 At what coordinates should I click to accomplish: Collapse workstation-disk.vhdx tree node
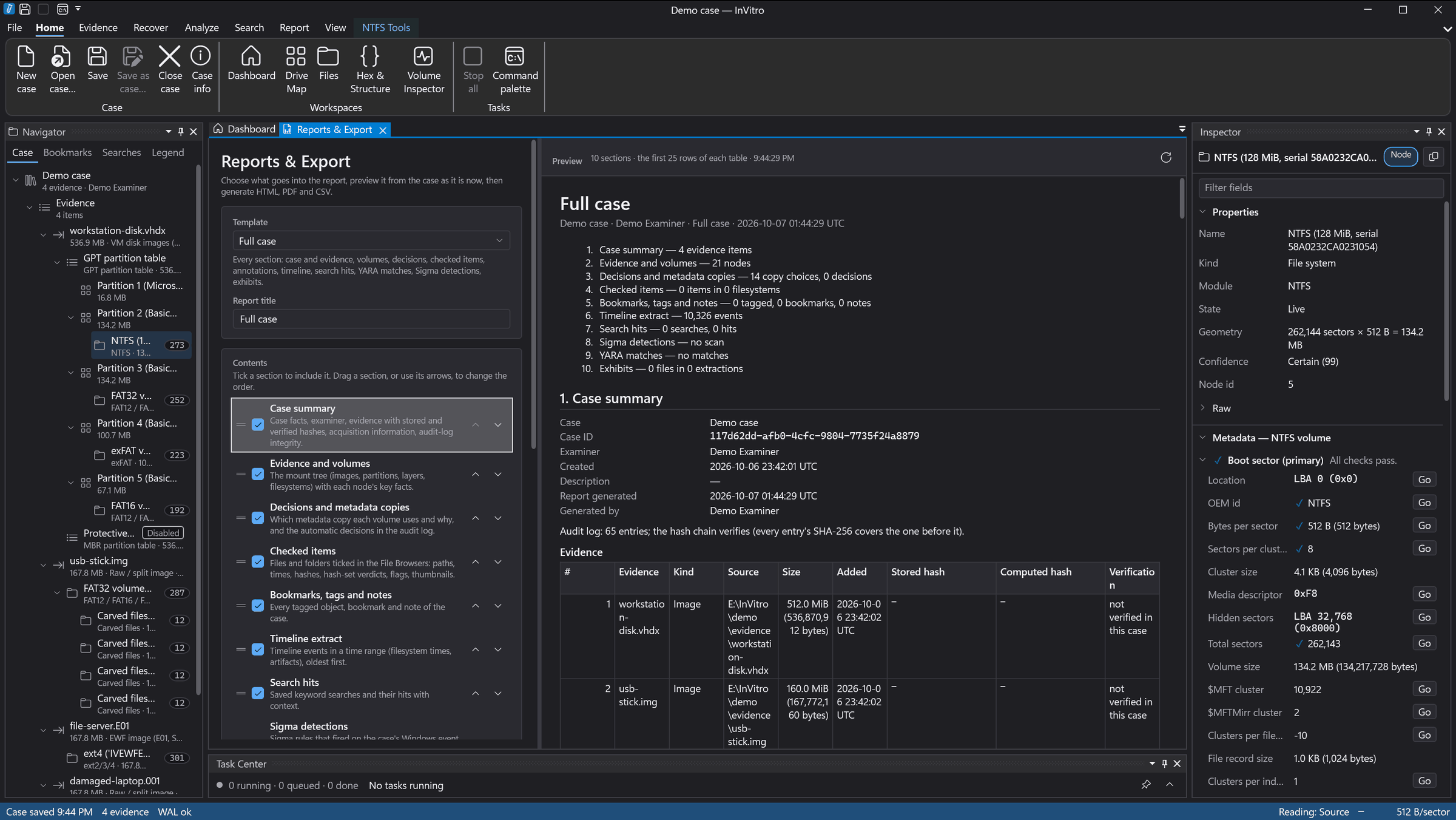(43, 235)
